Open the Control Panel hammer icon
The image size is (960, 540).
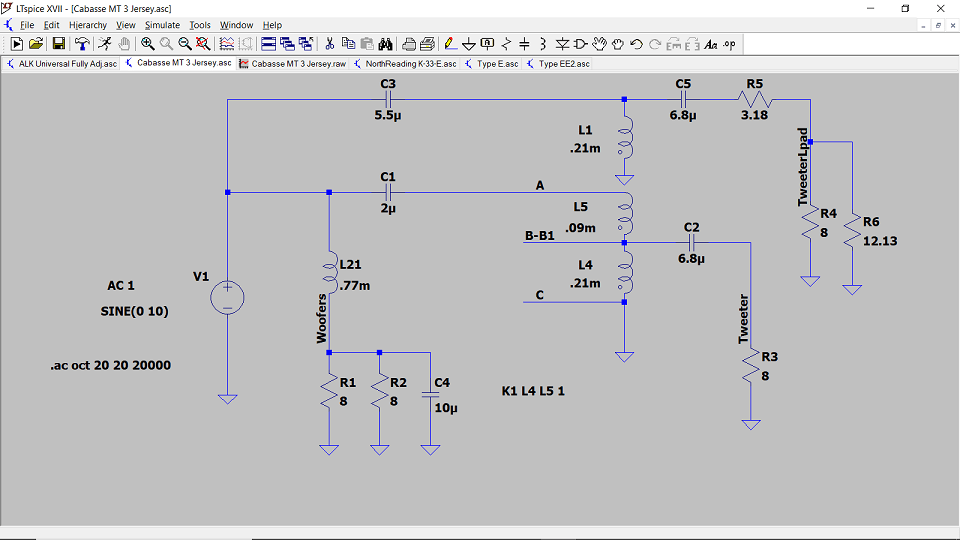tap(81, 43)
